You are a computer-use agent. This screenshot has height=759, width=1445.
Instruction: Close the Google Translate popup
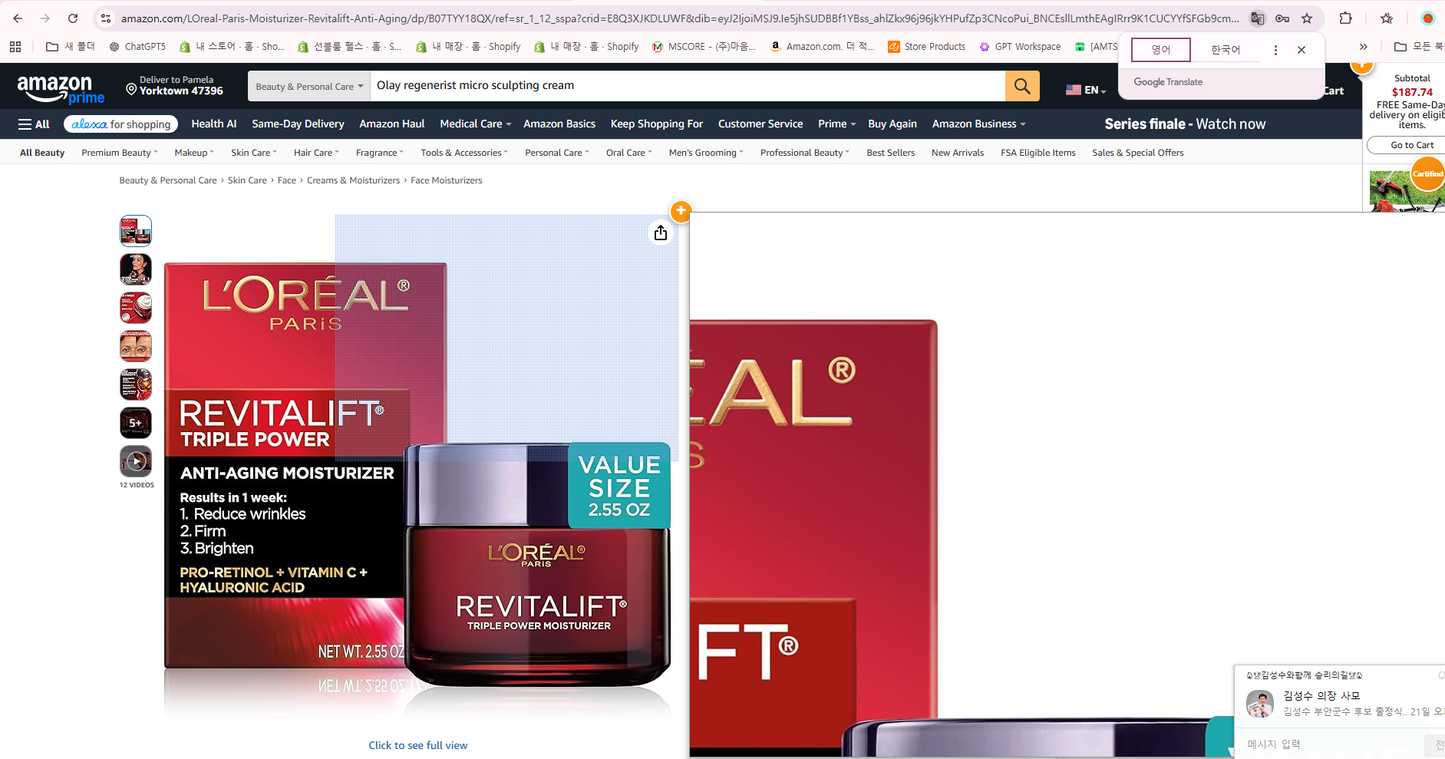(1301, 50)
